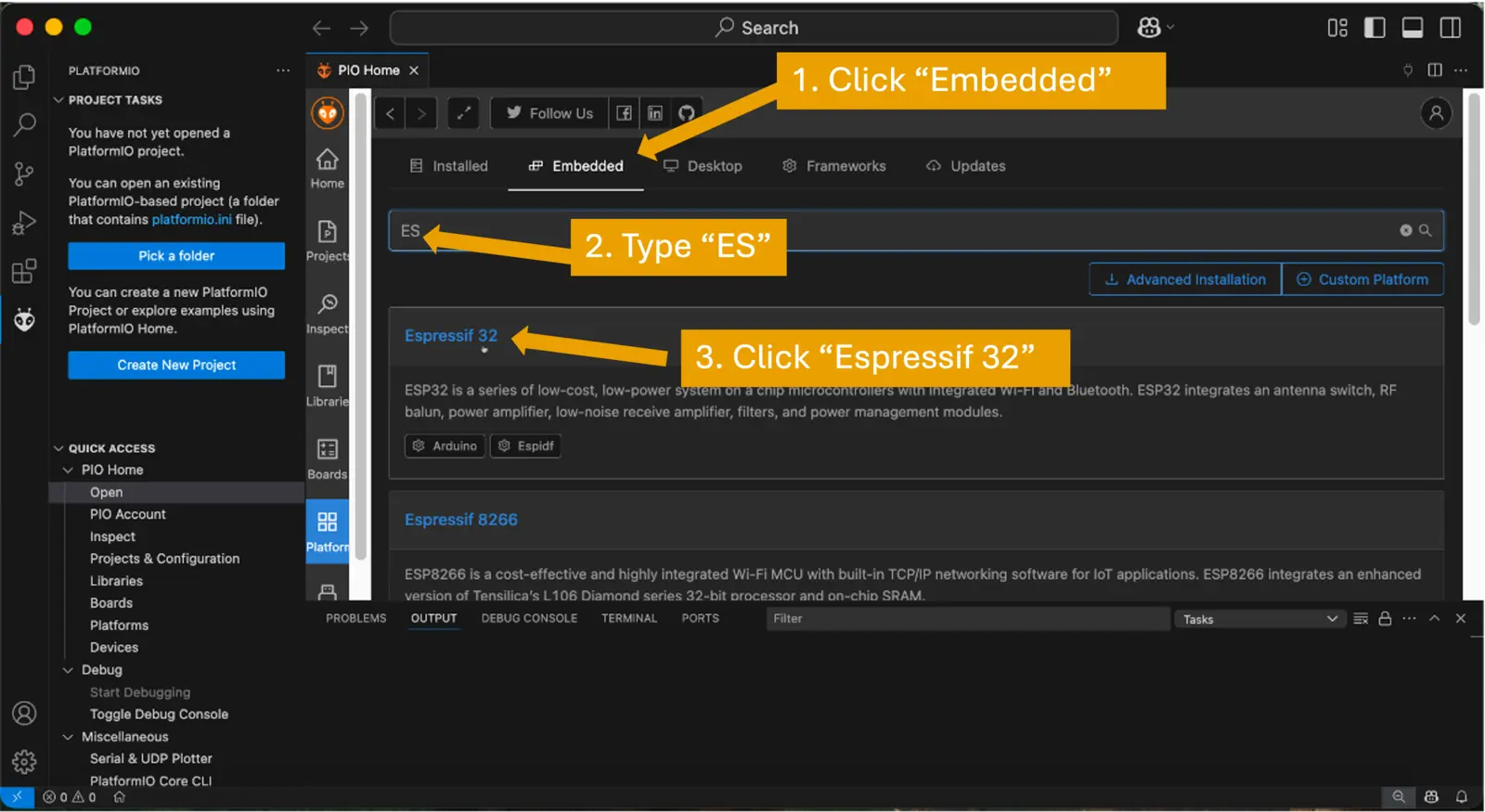Image resolution: width=1485 pixels, height=812 pixels.
Task: Click the magnifier icon in platform search
Action: pos(1426,230)
